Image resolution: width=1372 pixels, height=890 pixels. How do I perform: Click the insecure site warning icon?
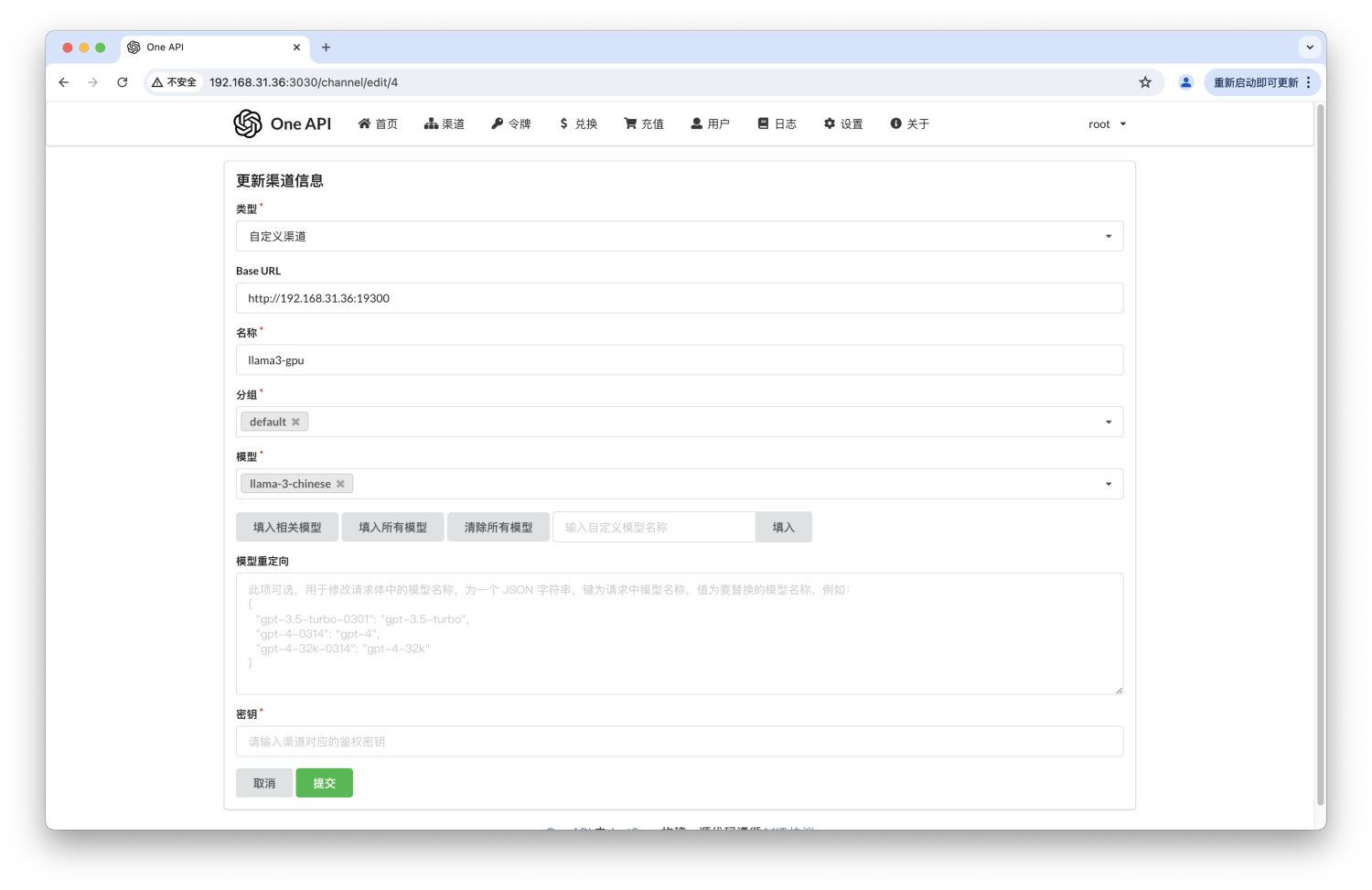(x=157, y=82)
